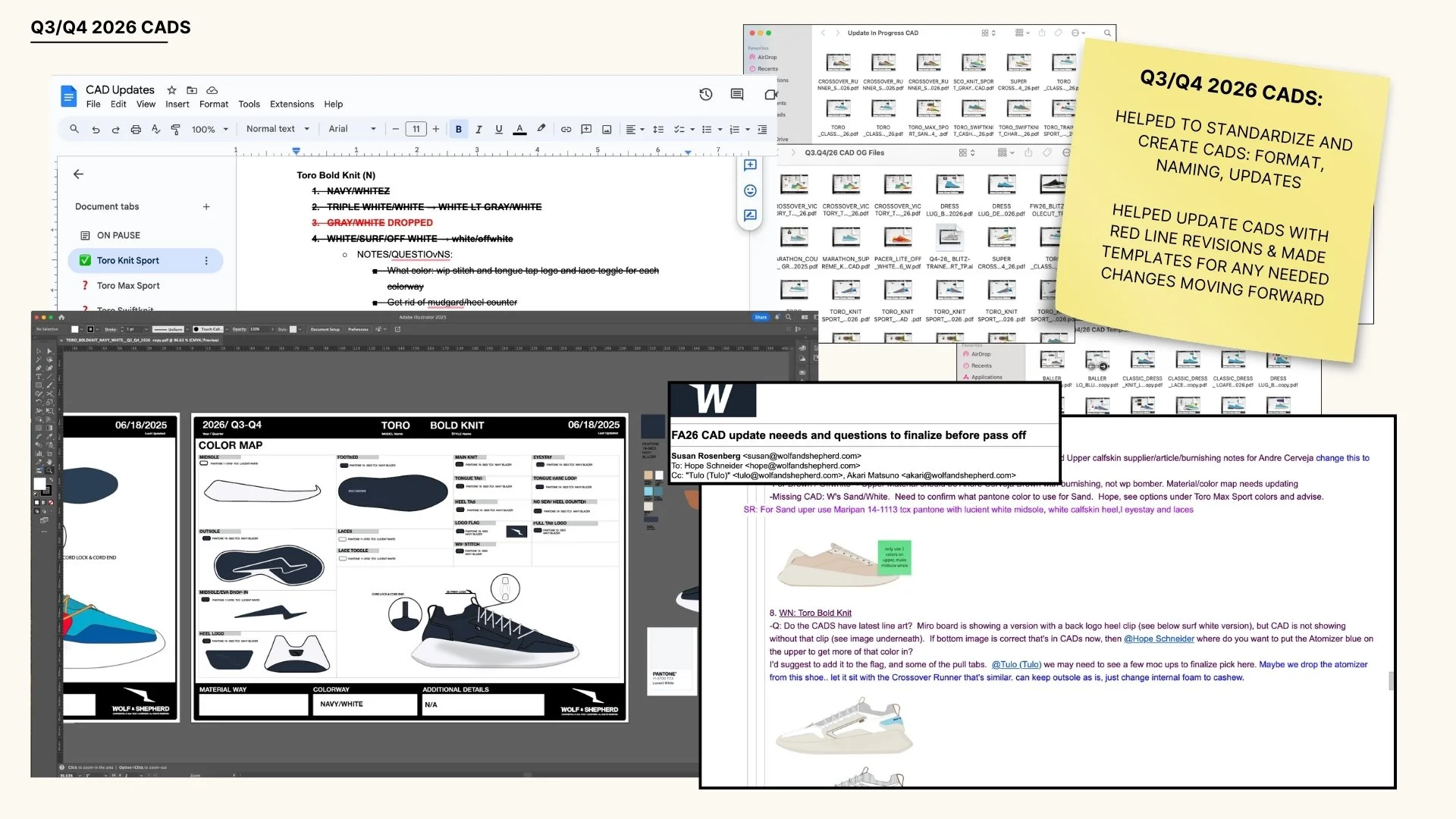Toggle underline formatting button
The width and height of the screenshot is (1456, 819).
pyautogui.click(x=498, y=129)
